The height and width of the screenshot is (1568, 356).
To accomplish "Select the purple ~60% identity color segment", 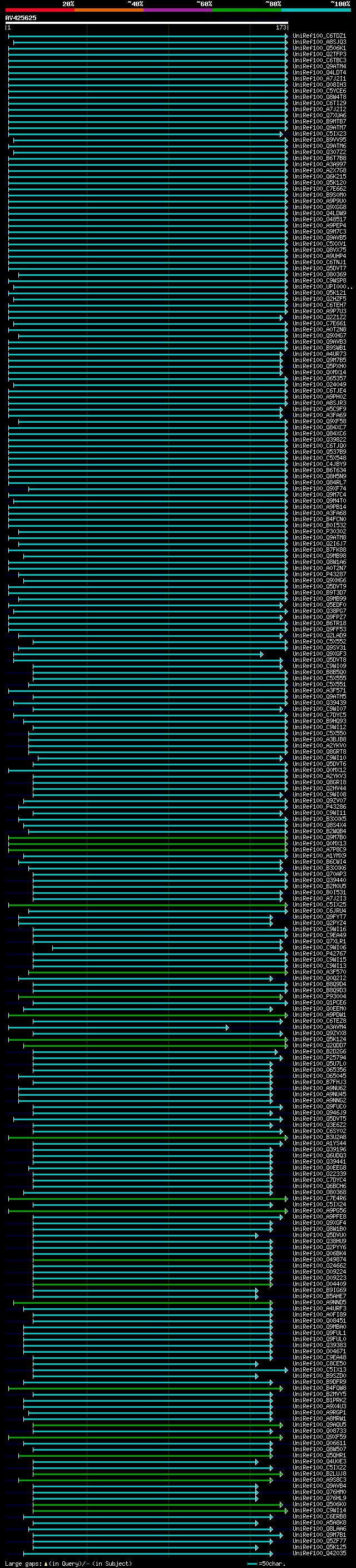I will [x=177, y=10].
